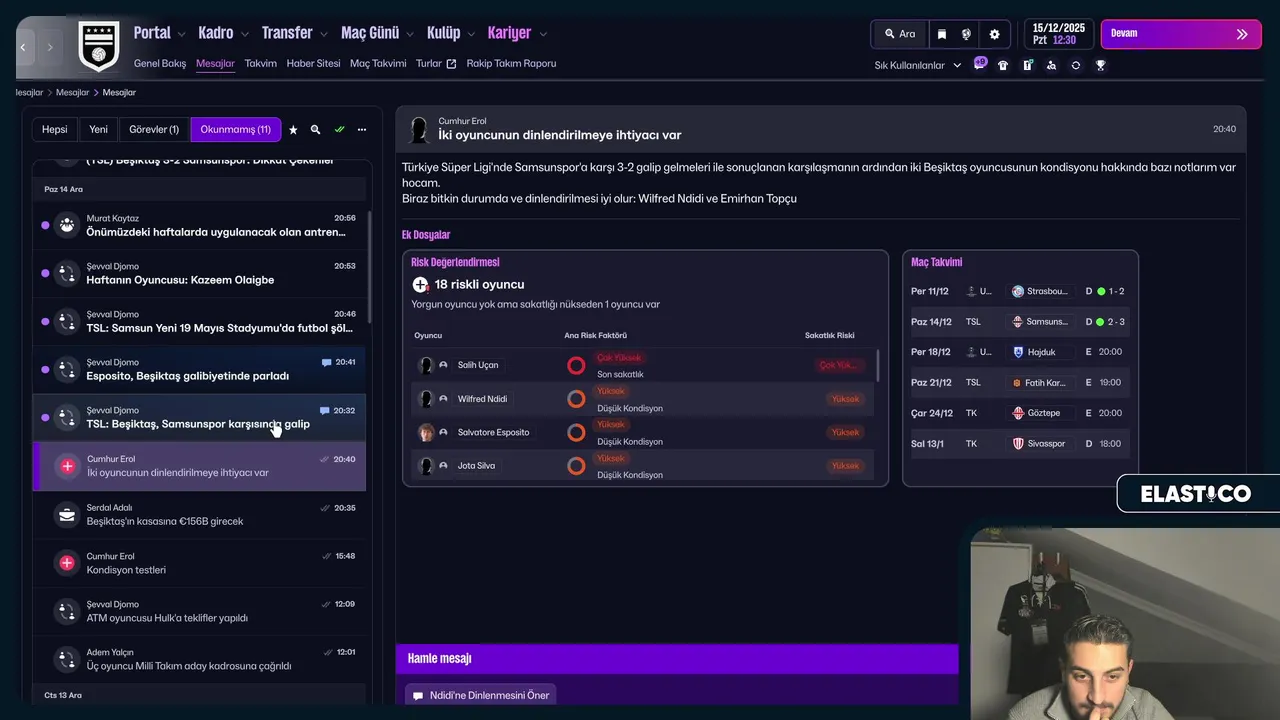Open the settings gear icon

click(994, 34)
